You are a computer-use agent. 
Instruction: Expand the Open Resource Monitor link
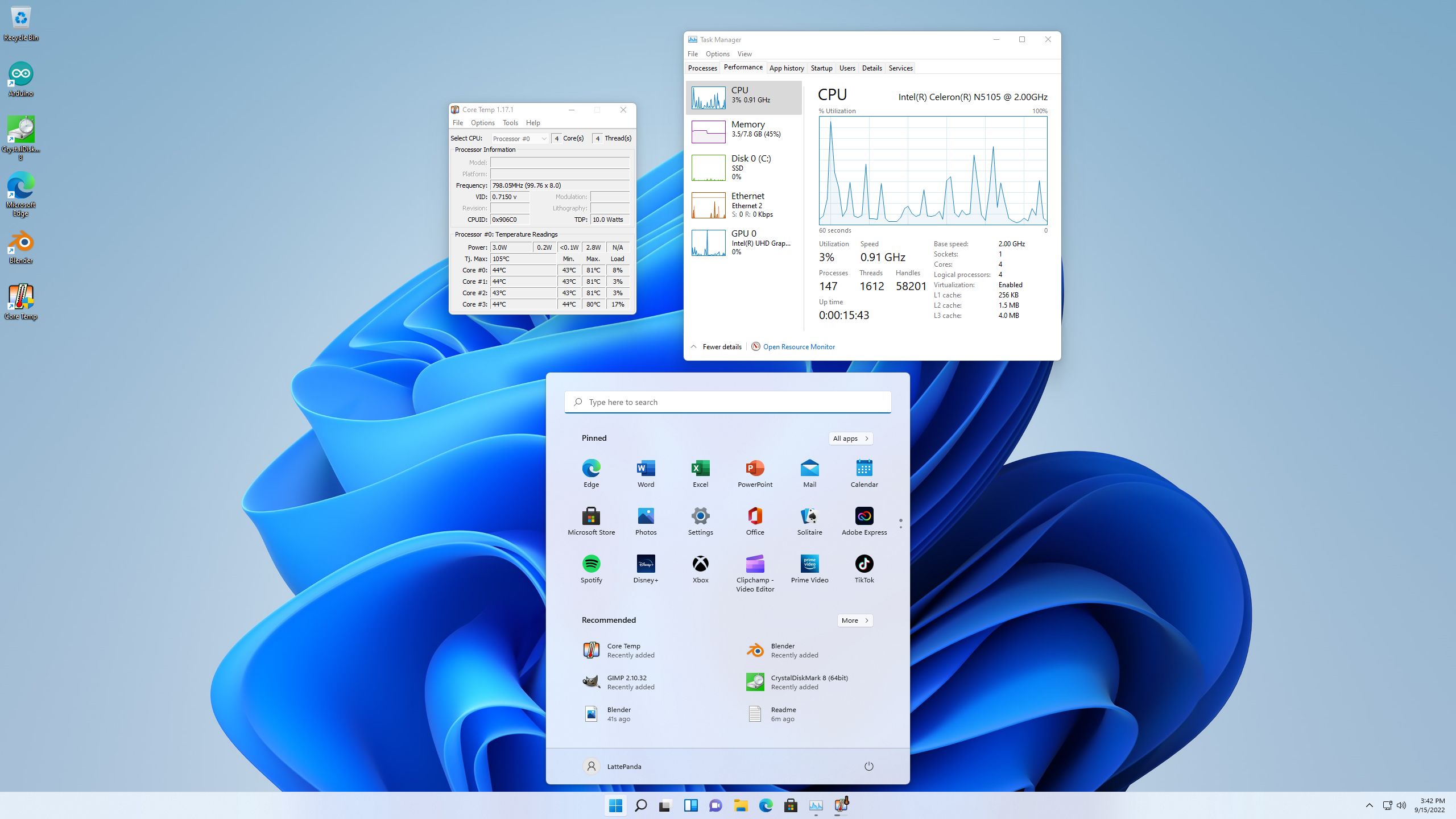click(798, 346)
